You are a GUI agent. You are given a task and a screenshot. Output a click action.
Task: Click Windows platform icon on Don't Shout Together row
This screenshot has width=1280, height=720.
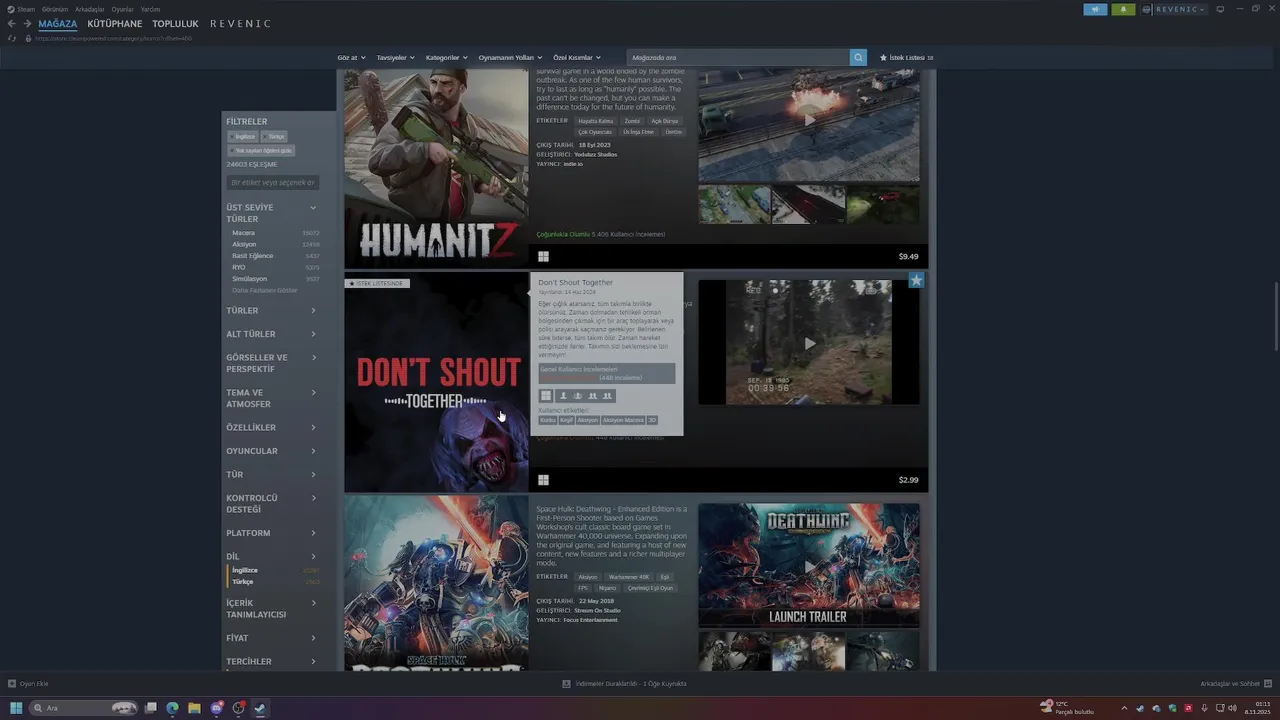coord(543,480)
